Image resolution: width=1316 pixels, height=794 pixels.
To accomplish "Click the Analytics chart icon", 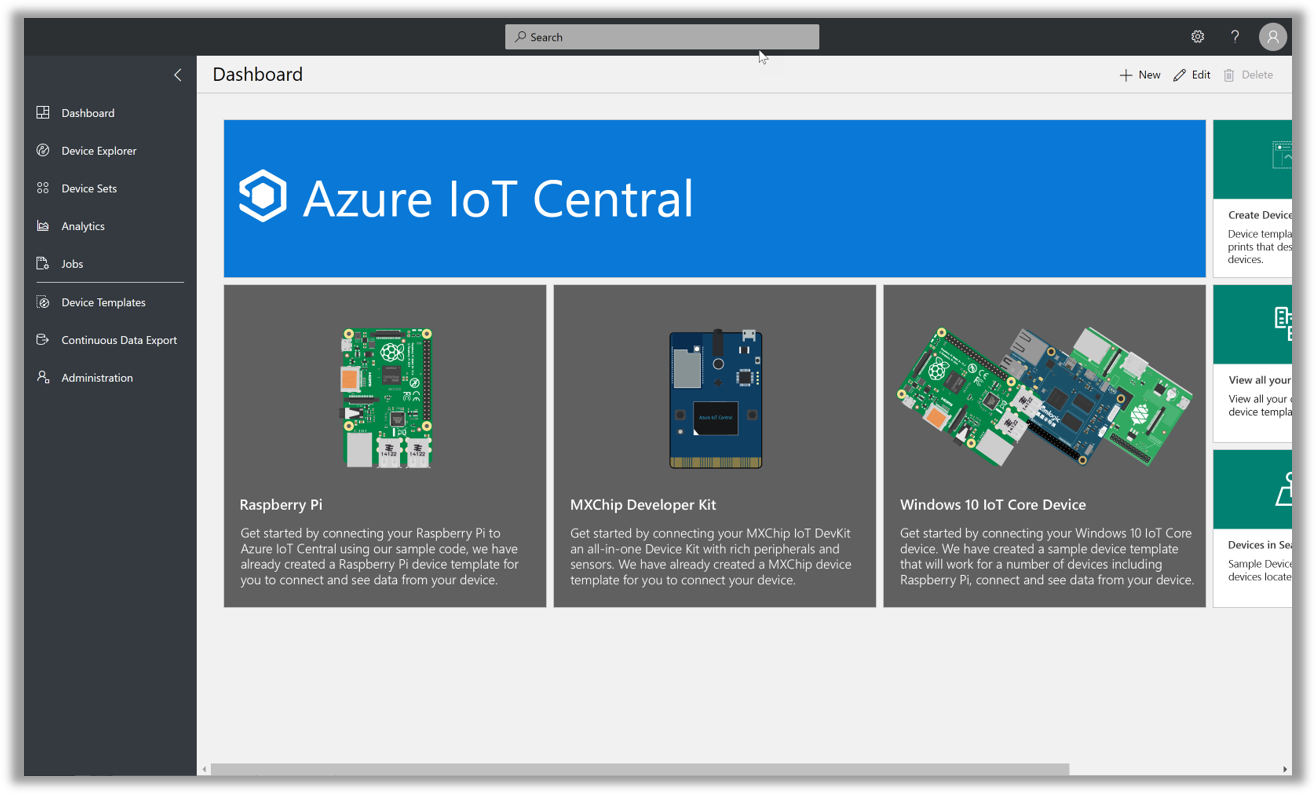I will point(43,226).
